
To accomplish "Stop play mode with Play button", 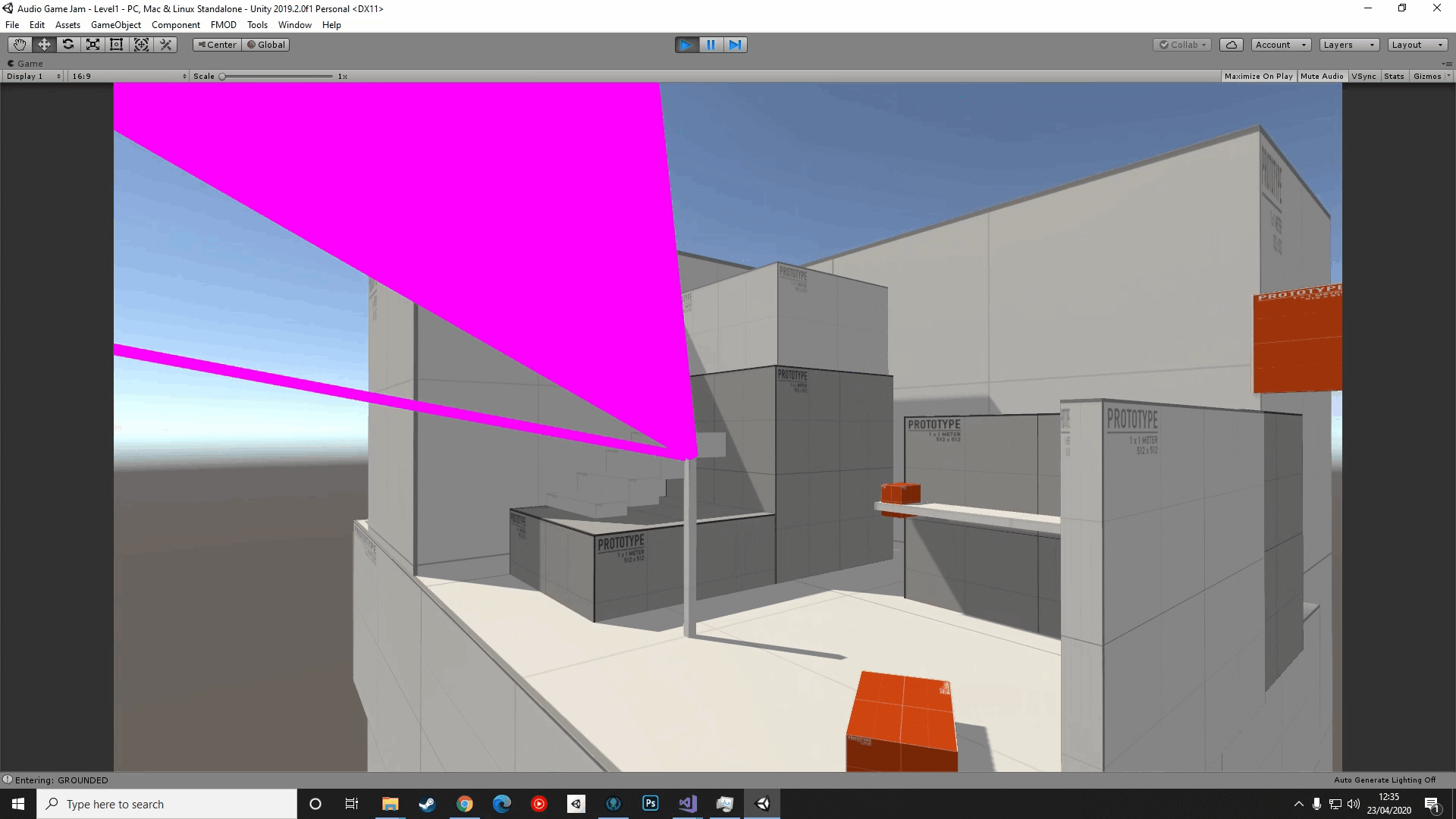I will click(x=686, y=45).
